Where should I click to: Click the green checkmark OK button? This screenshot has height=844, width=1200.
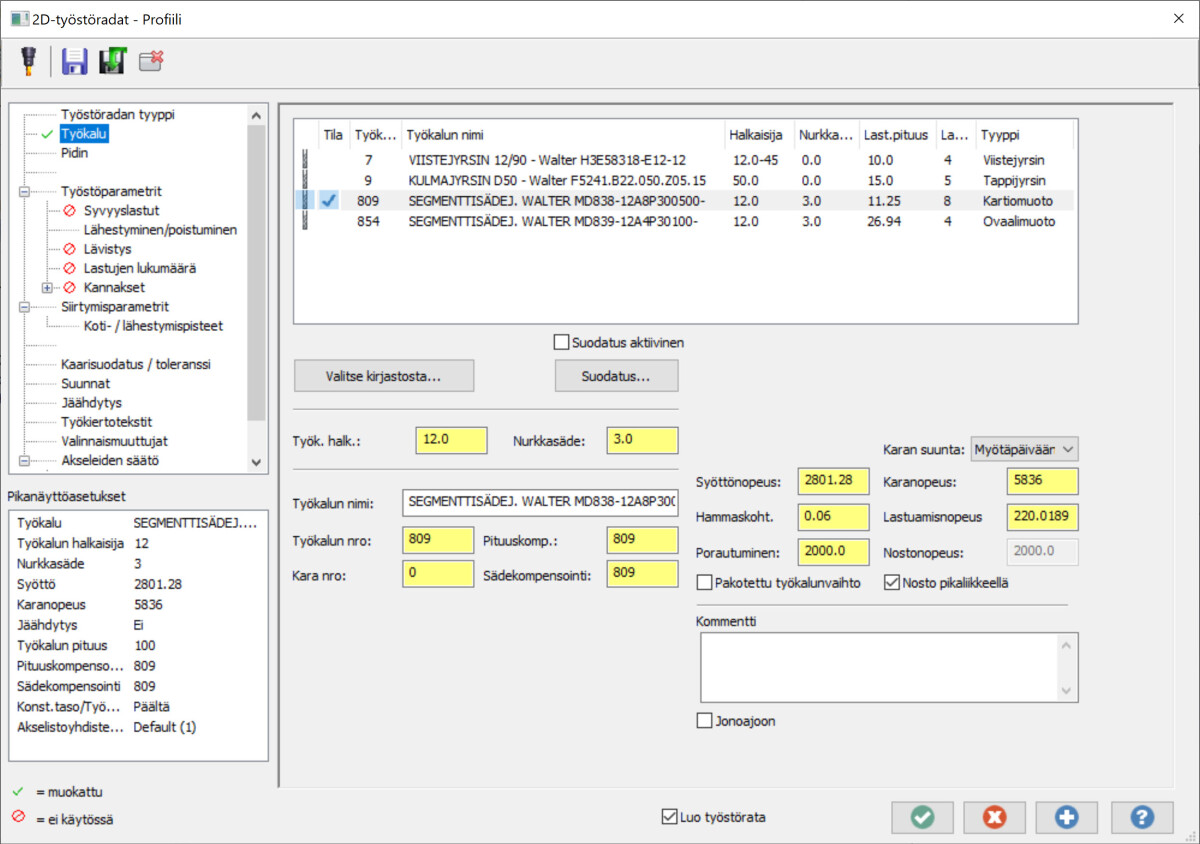tap(922, 817)
